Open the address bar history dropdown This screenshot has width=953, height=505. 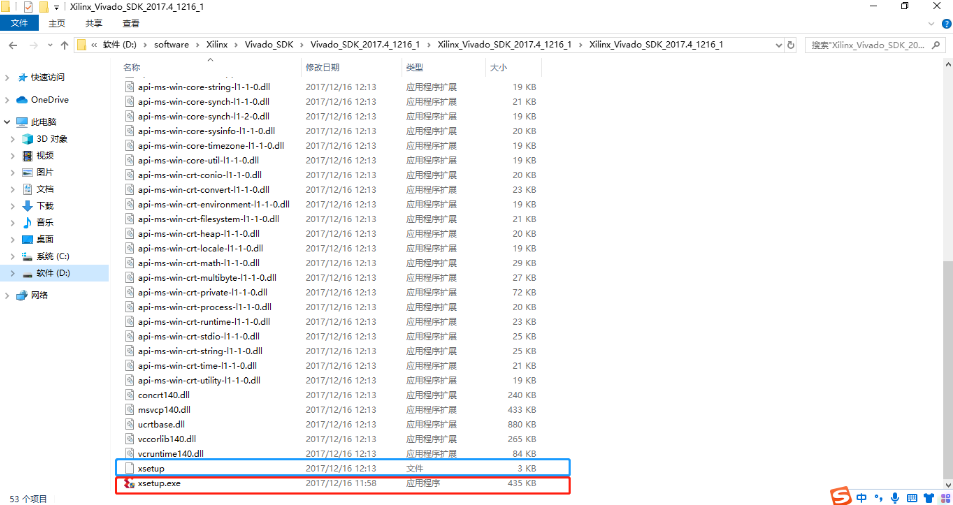pos(779,45)
